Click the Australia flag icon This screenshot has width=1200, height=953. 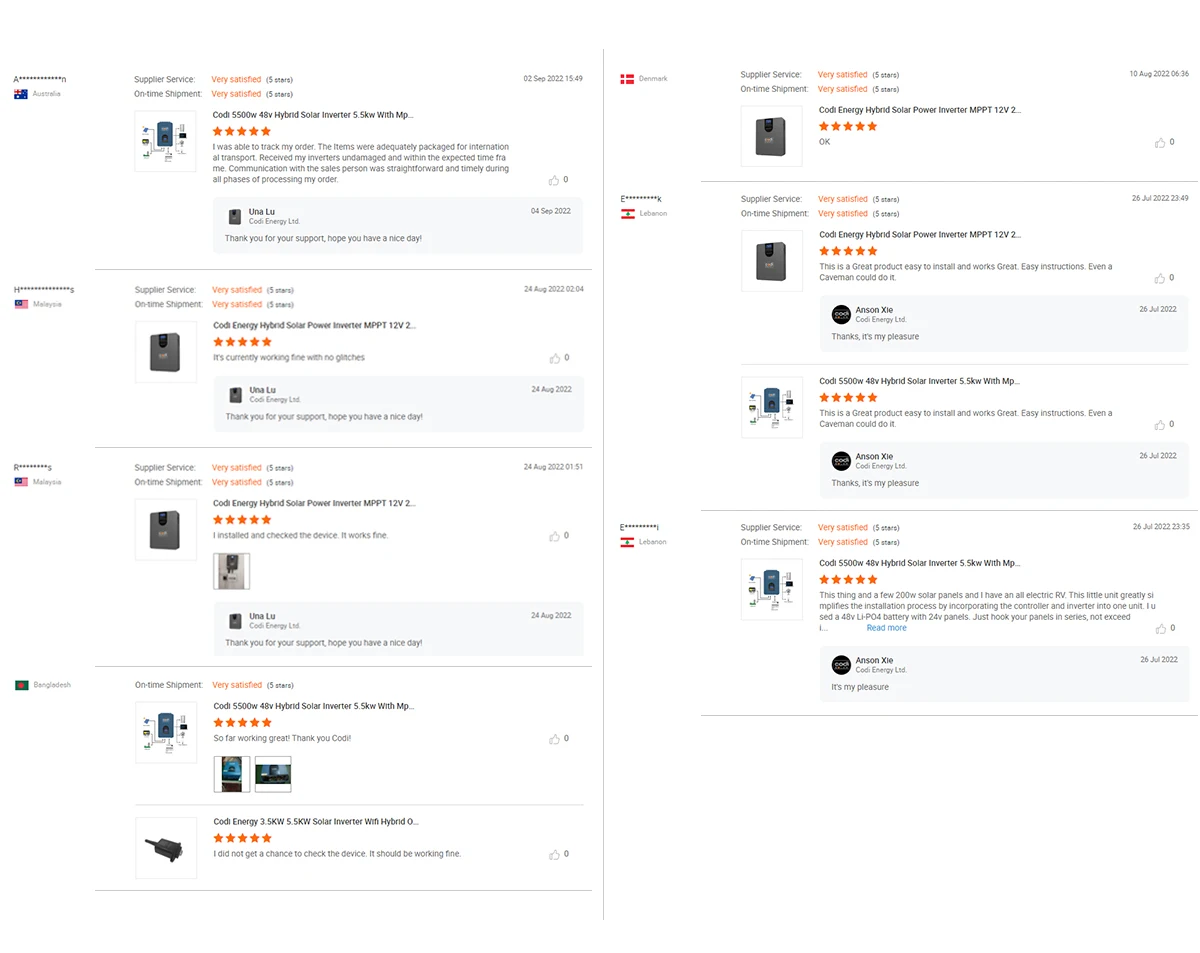tap(20, 94)
